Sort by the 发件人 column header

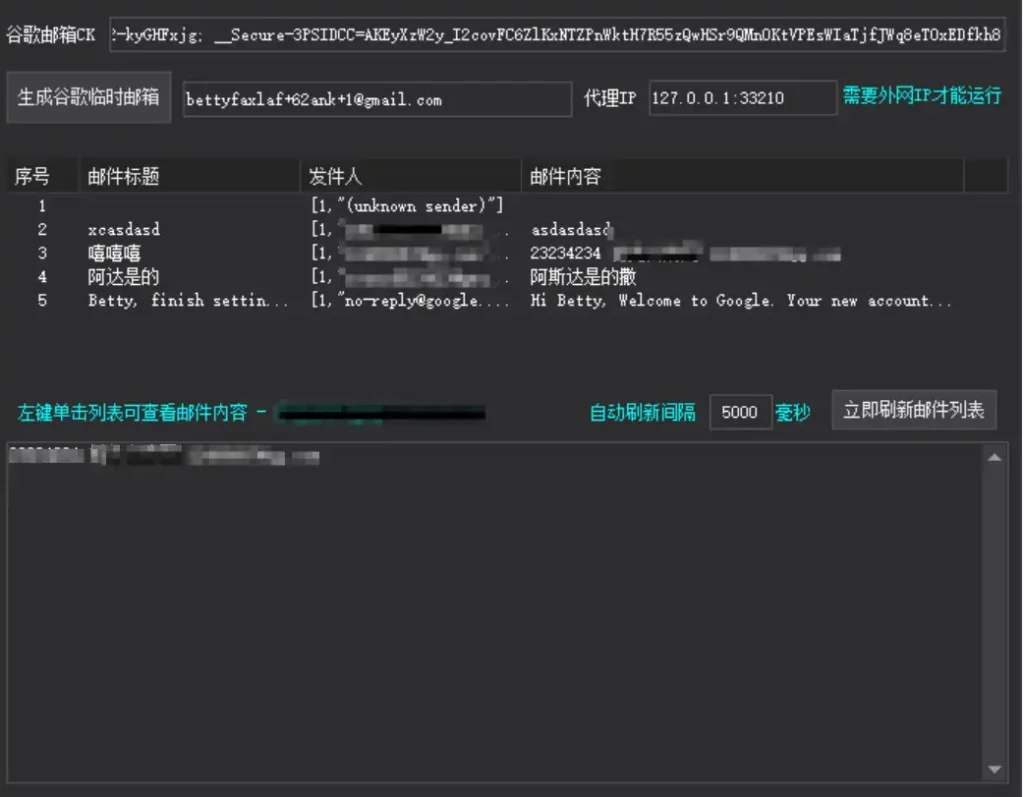click(x=411, y=176)
